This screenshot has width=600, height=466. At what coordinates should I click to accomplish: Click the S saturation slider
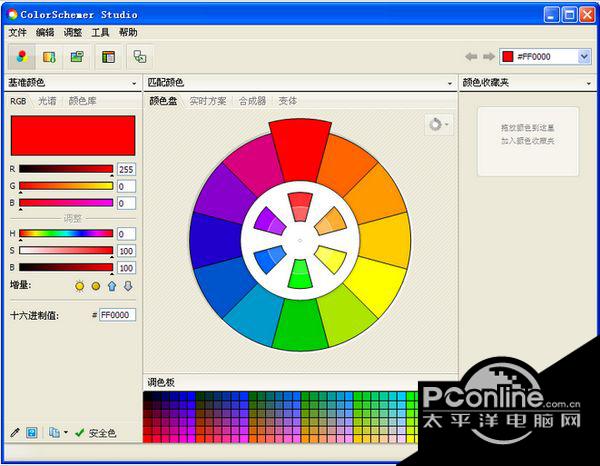(66, 250)
